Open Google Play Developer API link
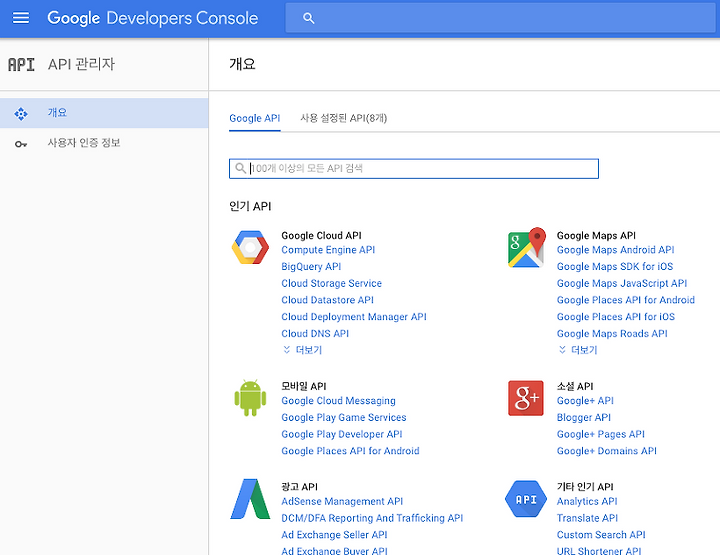 (x=342, y=434)
